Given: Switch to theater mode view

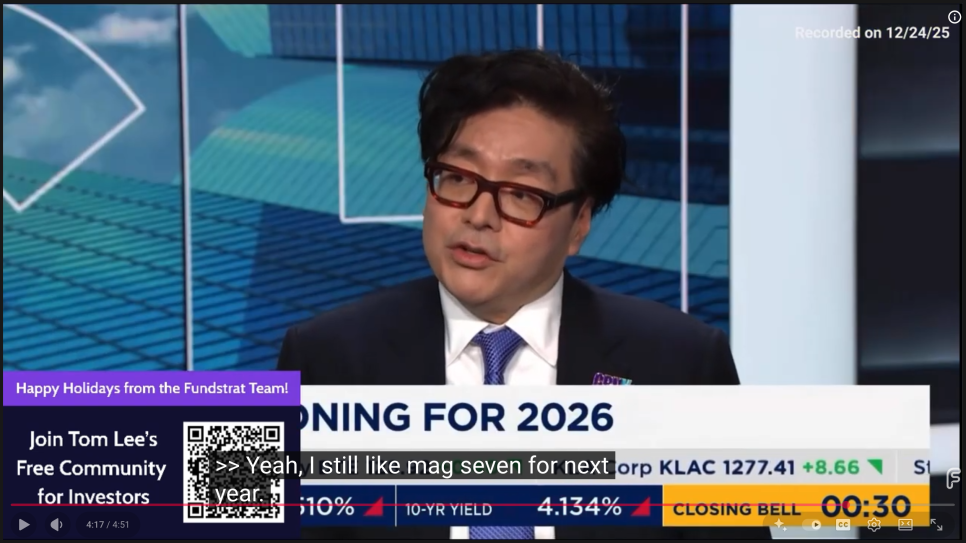Looking at the screenshot, I should click(905, 525).
